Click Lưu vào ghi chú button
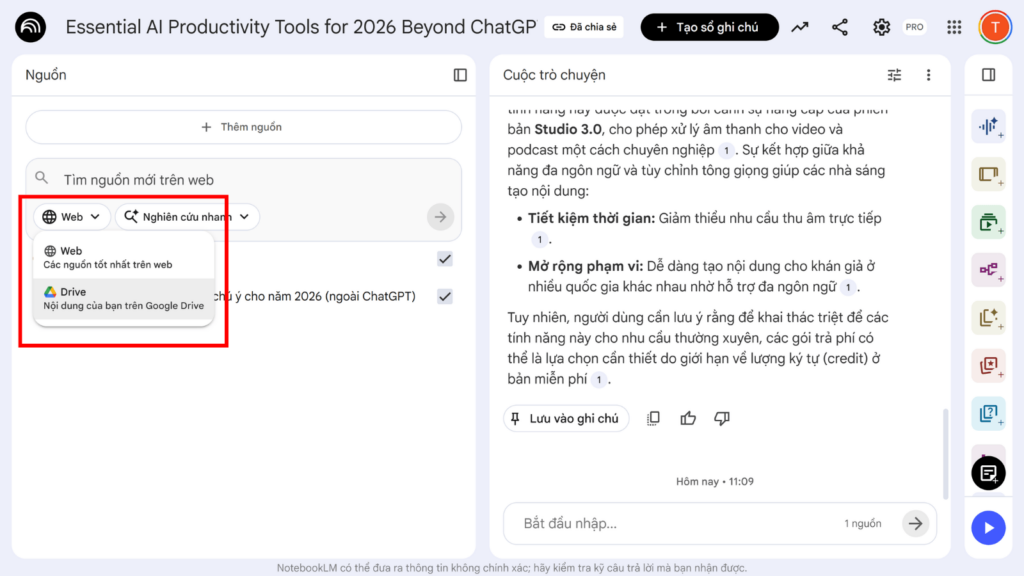Screen dimensions: 1024x576 click(566, 418)
